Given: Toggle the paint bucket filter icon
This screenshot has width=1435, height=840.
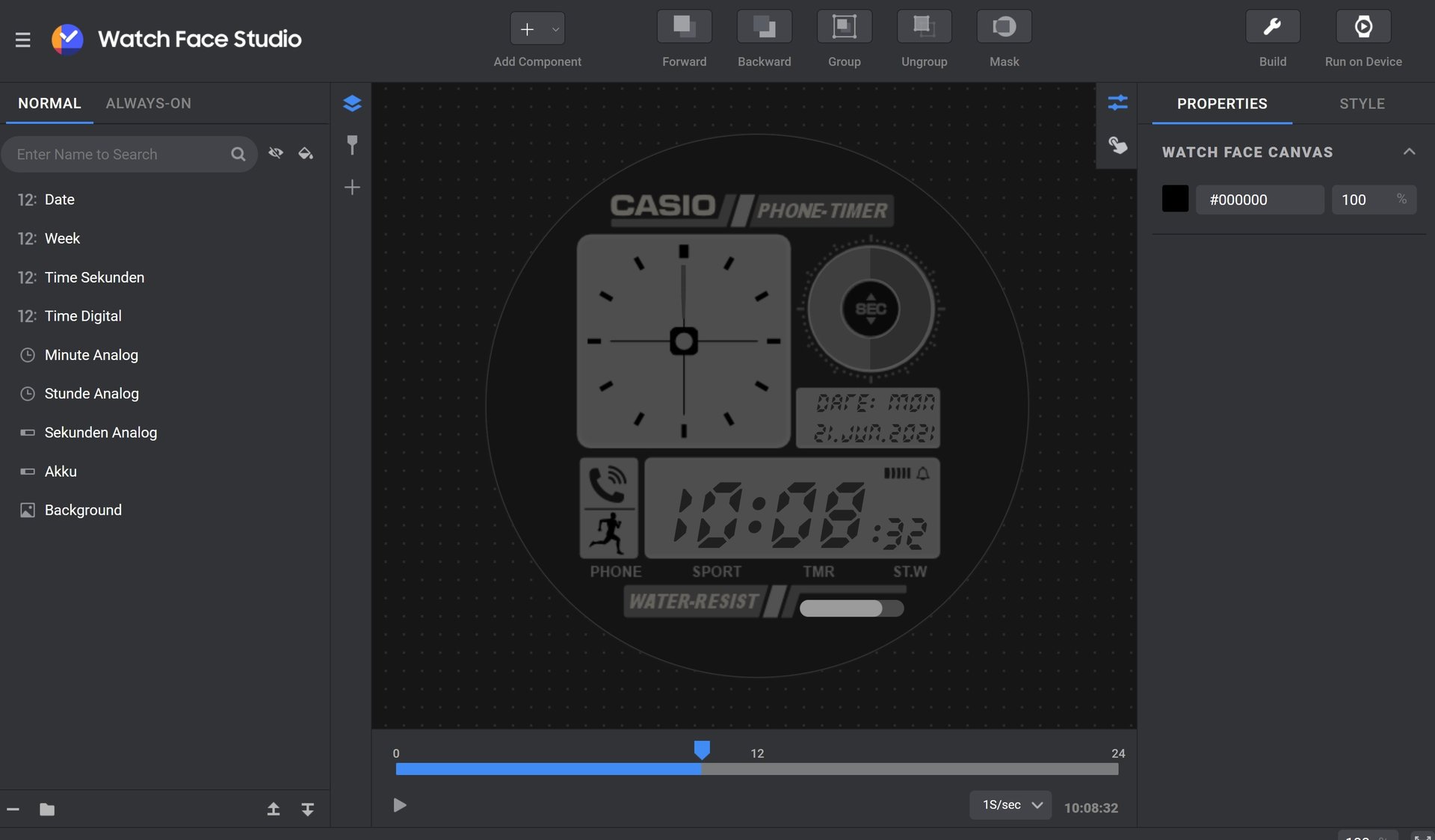Looking at the screenshot, I should pyautogui.click(x=306, y=153).
